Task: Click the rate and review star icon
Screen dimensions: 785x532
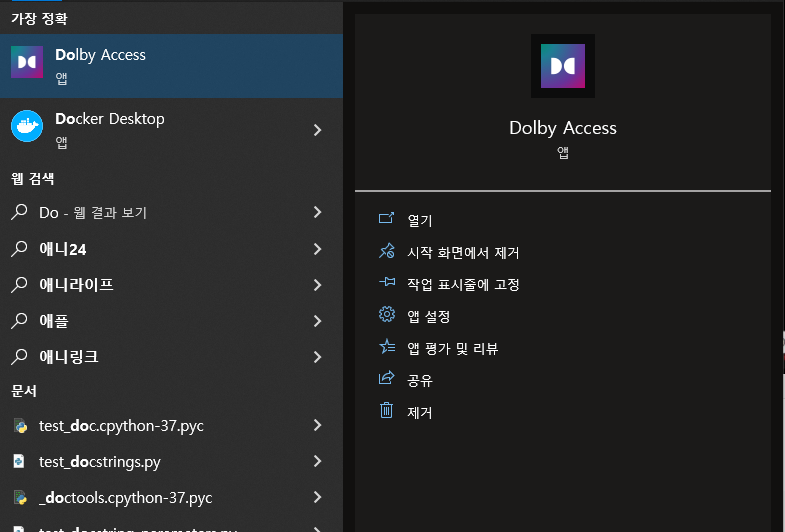Action: (x=386, y=346)
